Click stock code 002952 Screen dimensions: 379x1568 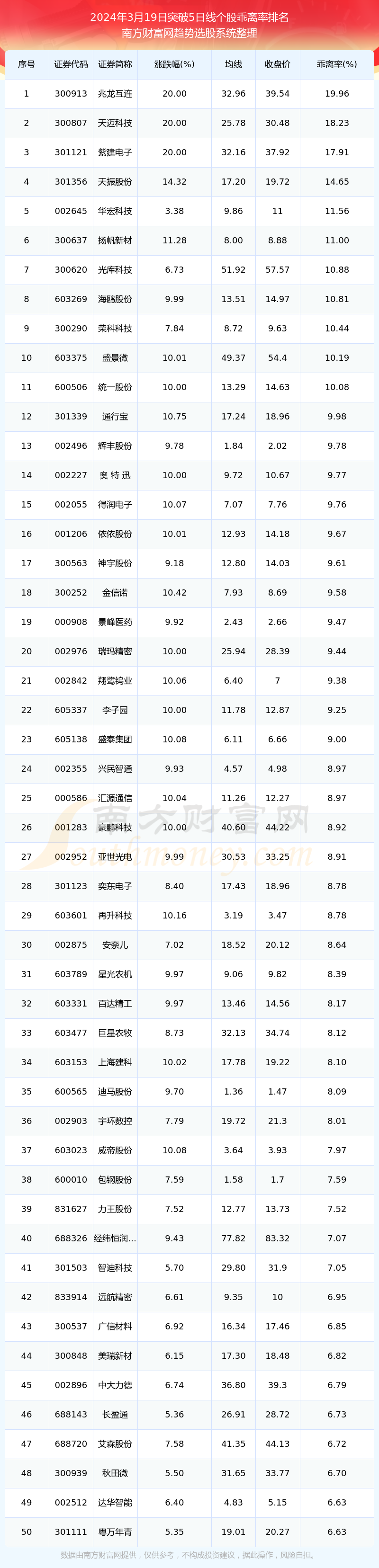point(71,856)
